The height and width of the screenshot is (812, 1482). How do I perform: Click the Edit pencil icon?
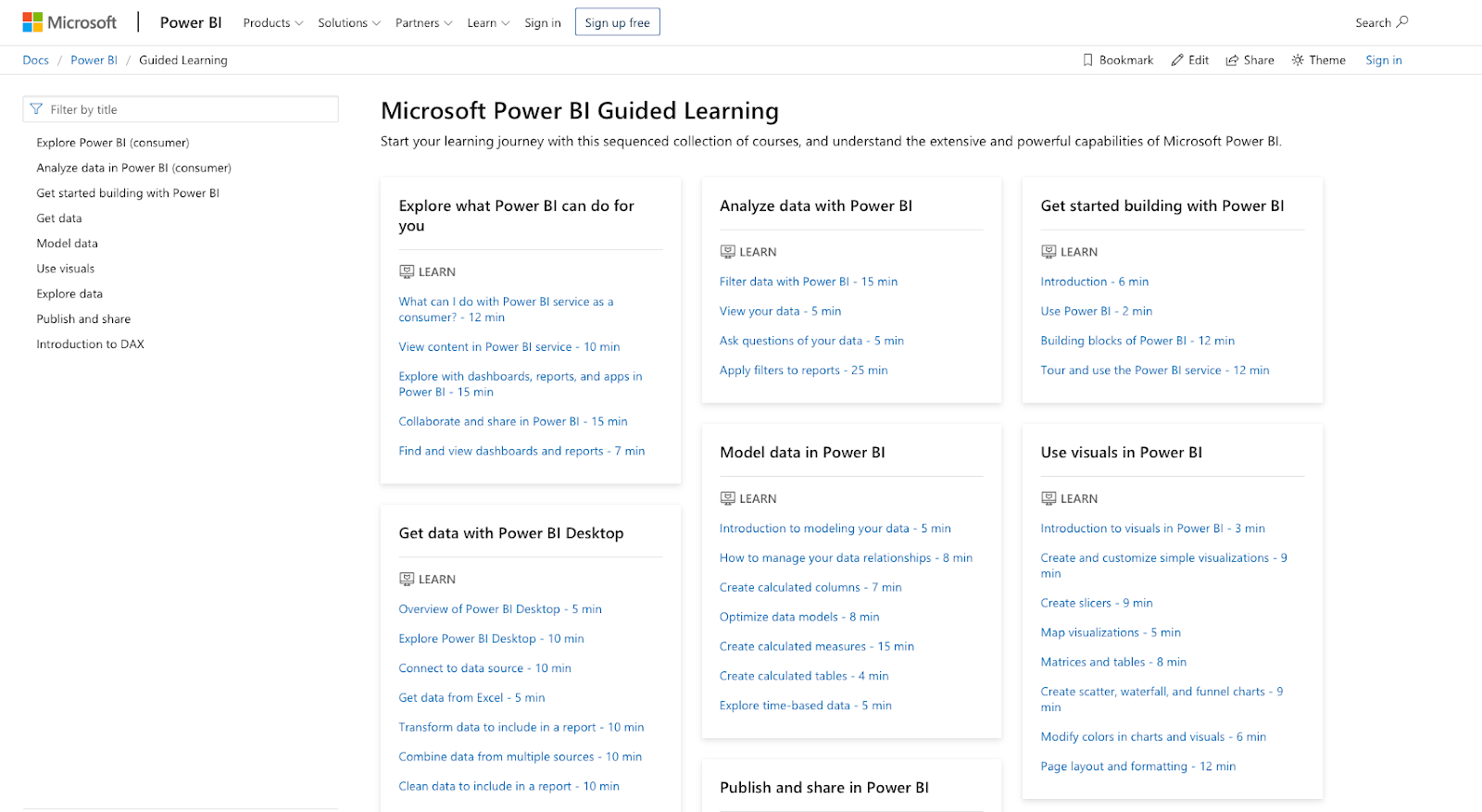[x=1177, y=60]
